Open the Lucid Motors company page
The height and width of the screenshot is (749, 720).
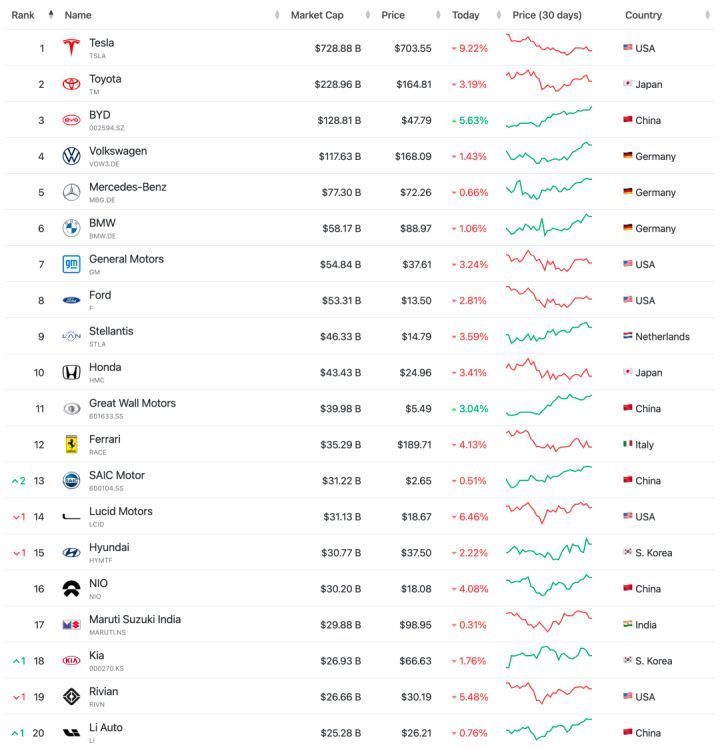point(120,511)
